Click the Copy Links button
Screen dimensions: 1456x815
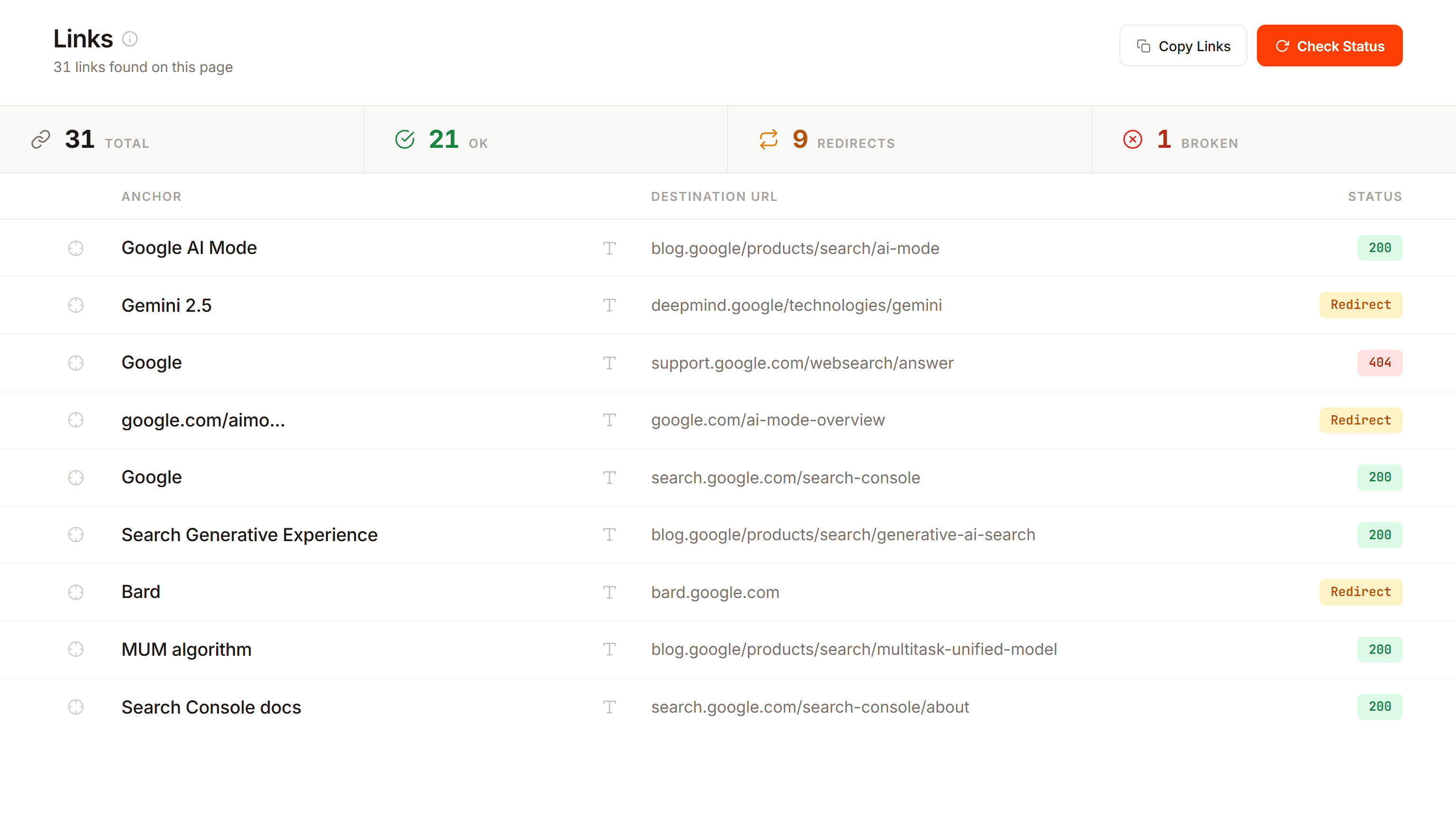tap(1183, 46)
